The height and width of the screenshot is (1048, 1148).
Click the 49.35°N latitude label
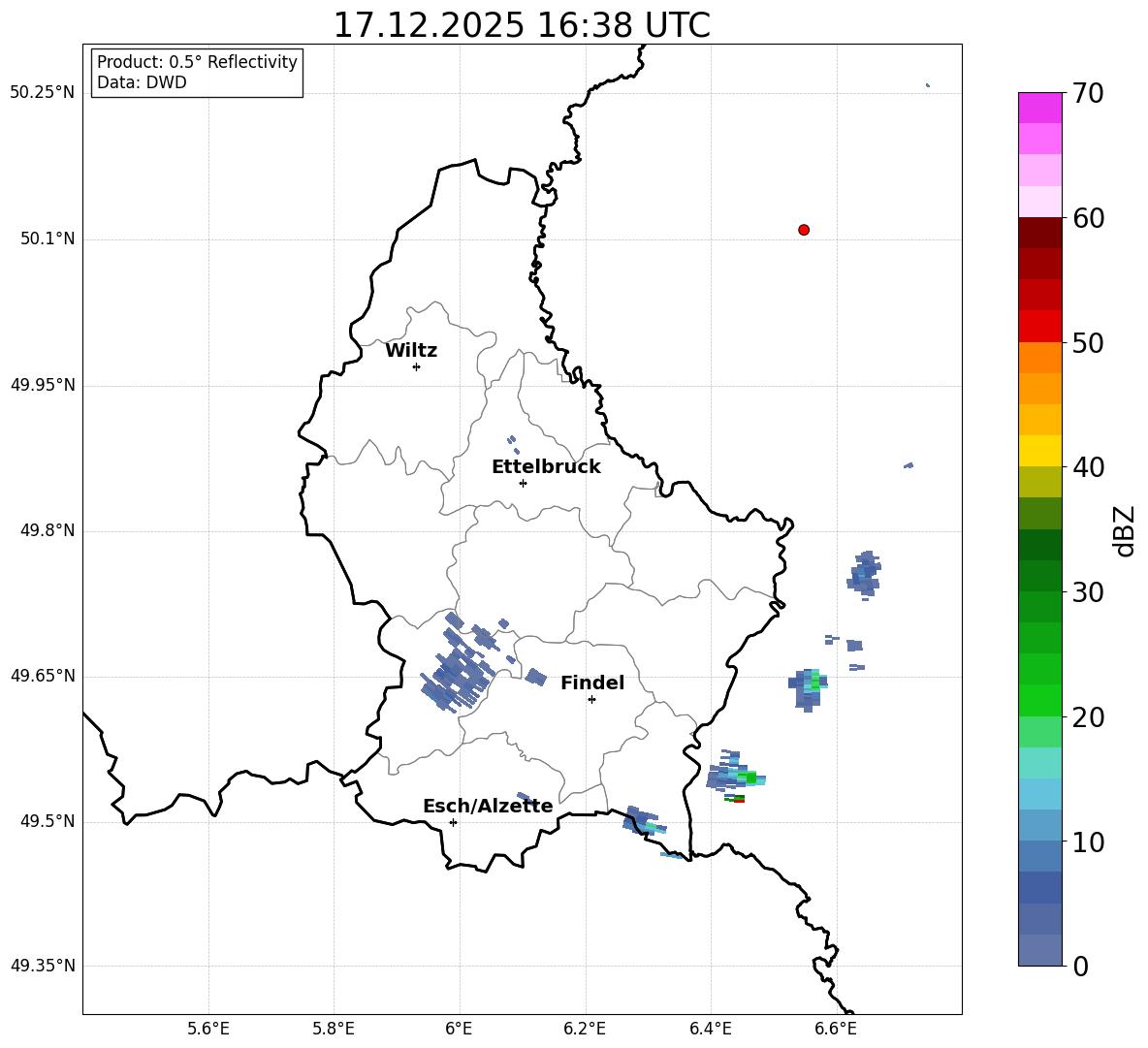[43, 966]
